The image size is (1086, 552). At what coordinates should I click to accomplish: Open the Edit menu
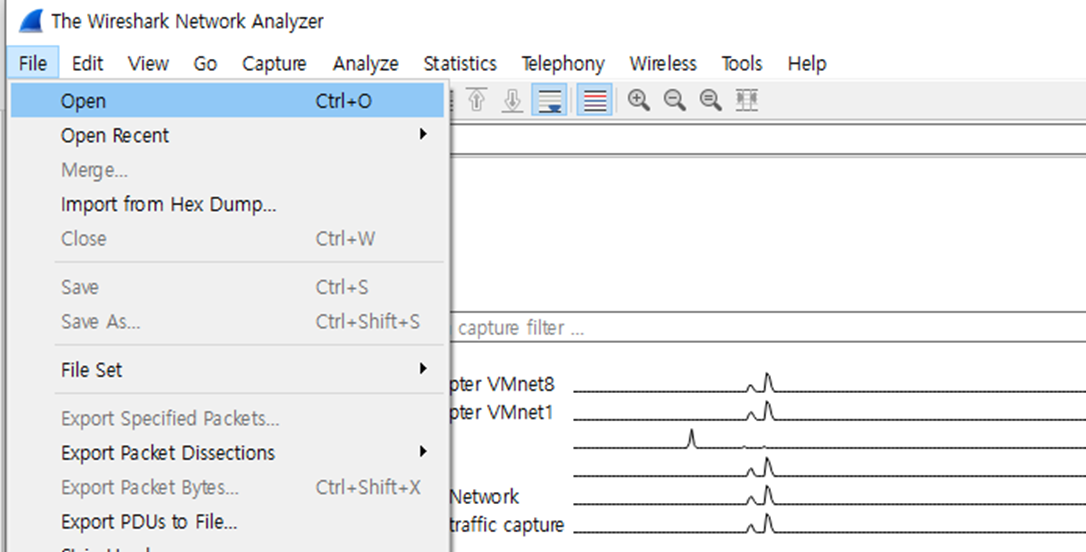coord(87,64)
